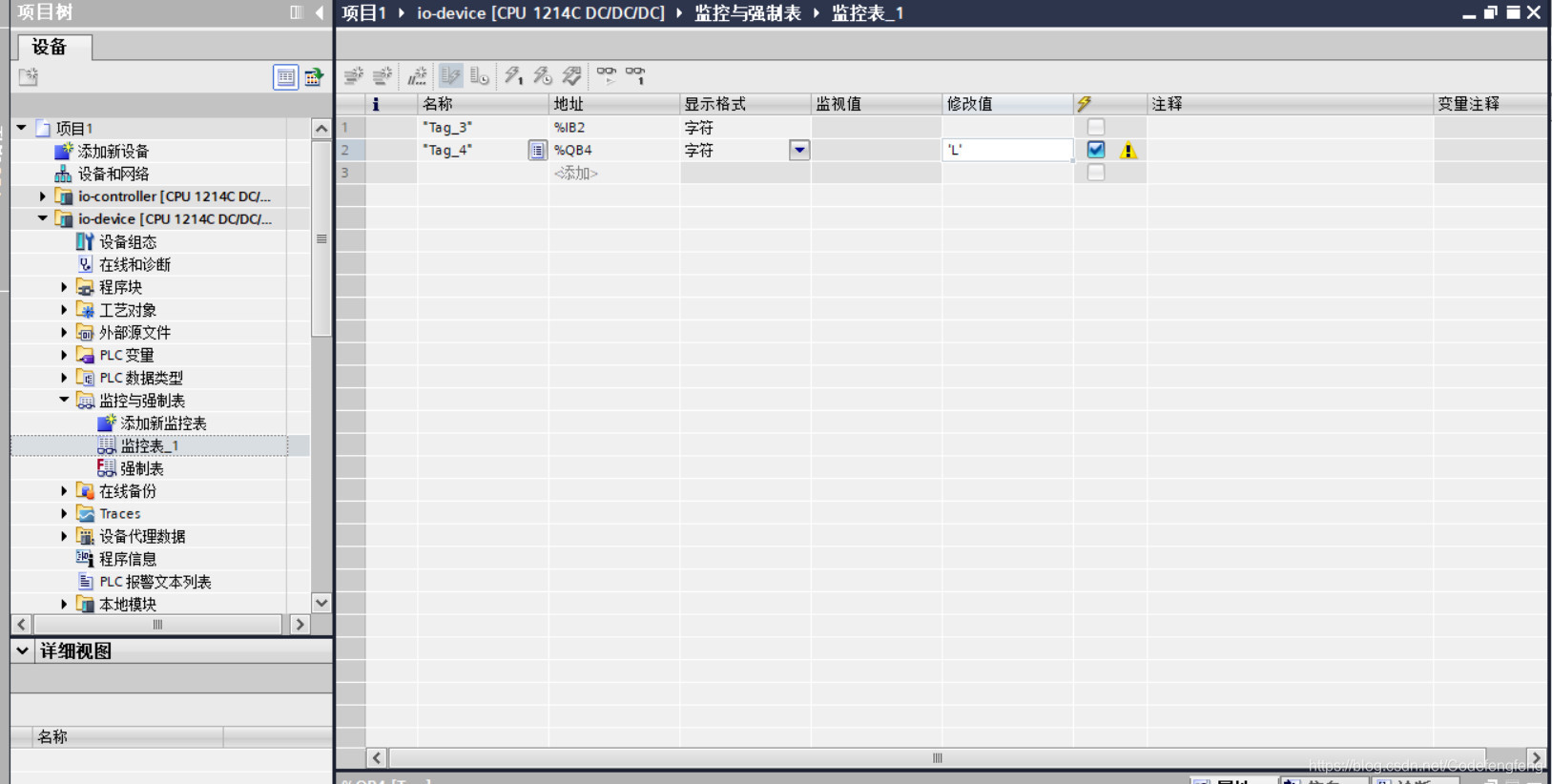Check the modify checkbox in row 3
The width and height of the screenshot is (1552, 784).
click(1096, 173)
